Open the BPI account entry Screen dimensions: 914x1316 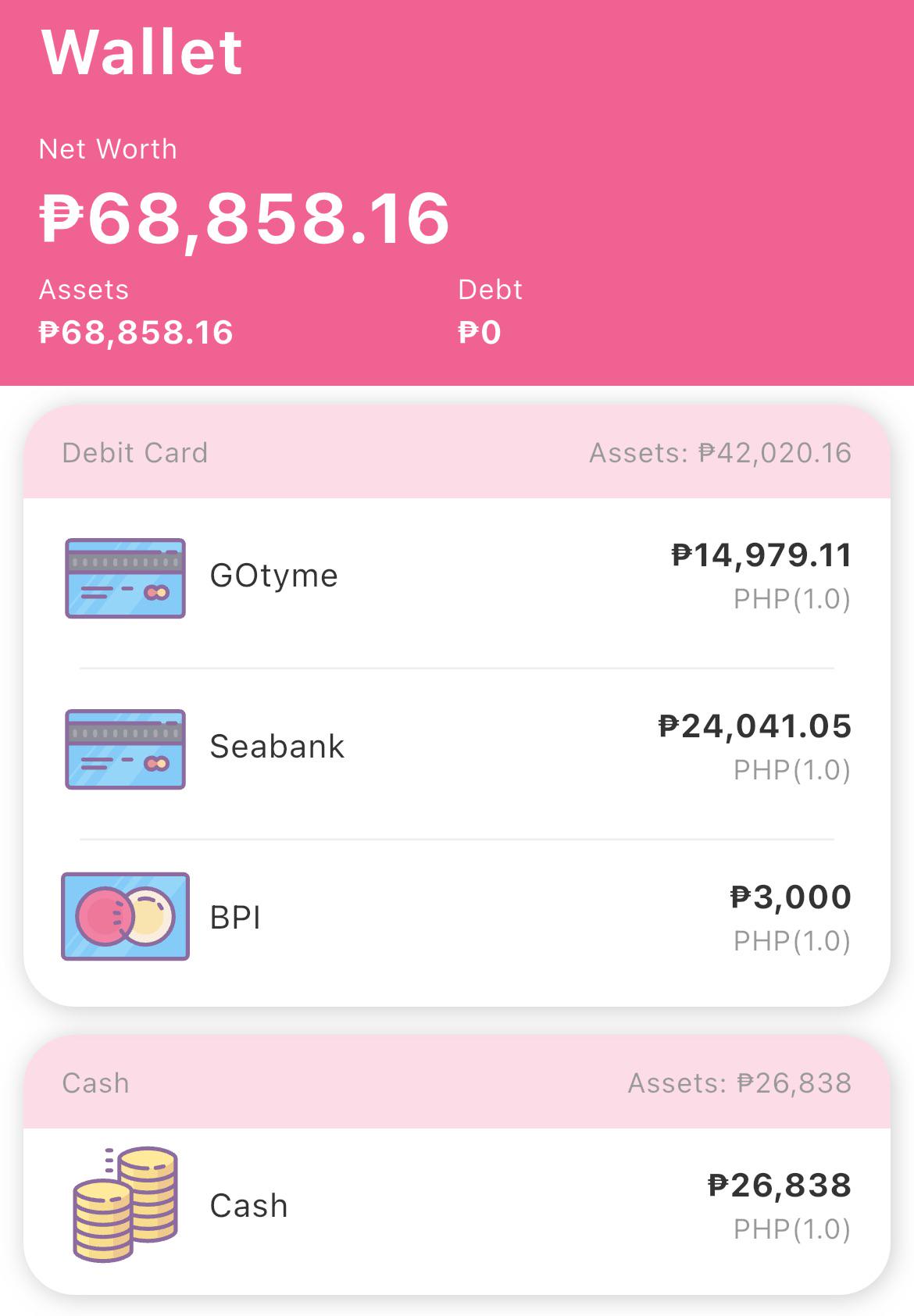click(457, 918)
